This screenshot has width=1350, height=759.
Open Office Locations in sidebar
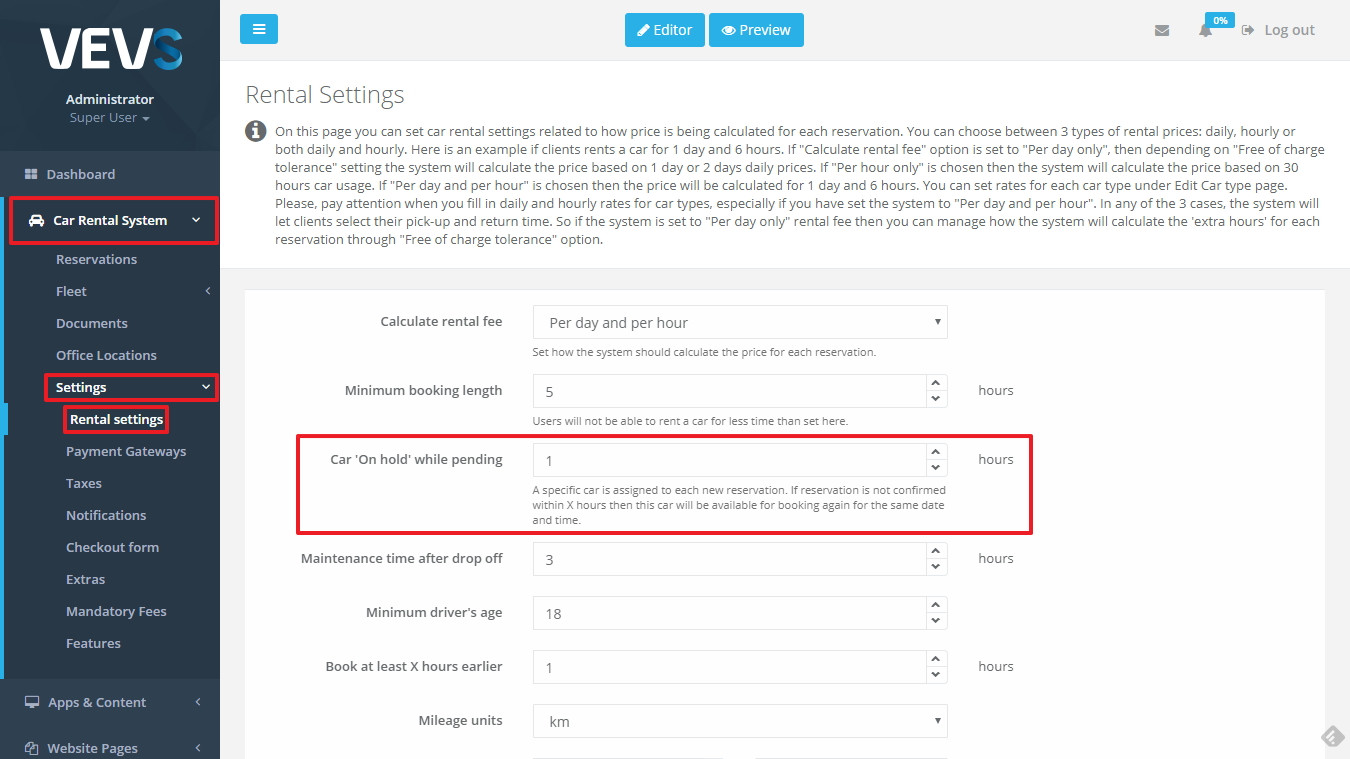click(106, 355)
